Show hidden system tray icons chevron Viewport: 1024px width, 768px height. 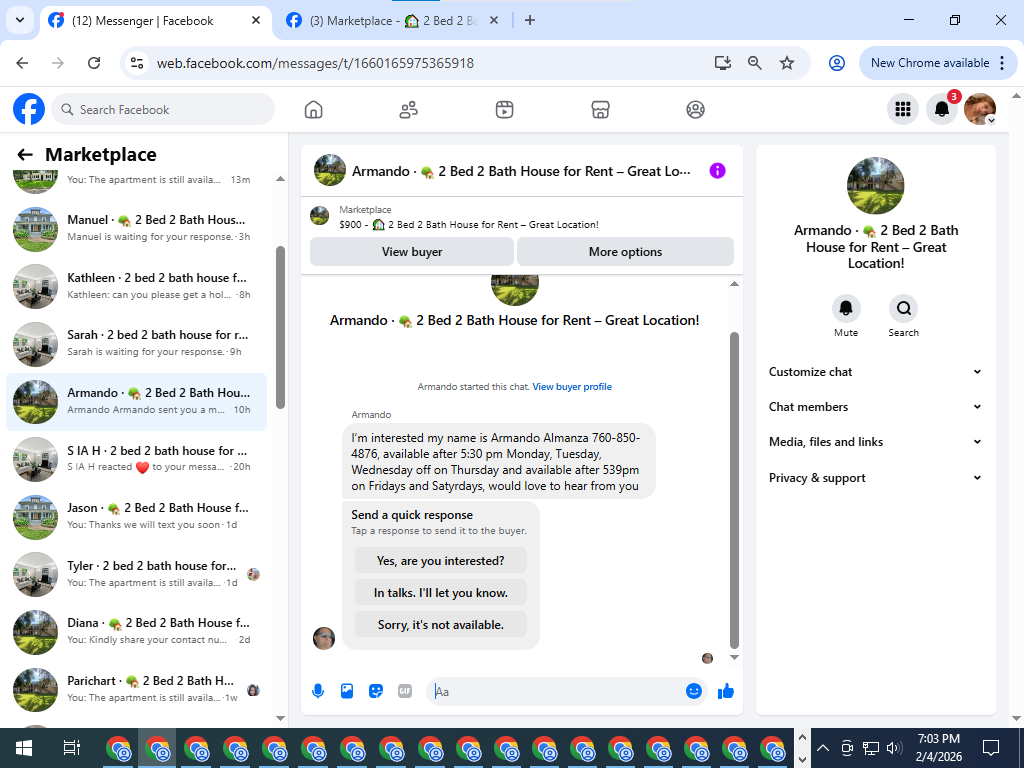point(824,748)
